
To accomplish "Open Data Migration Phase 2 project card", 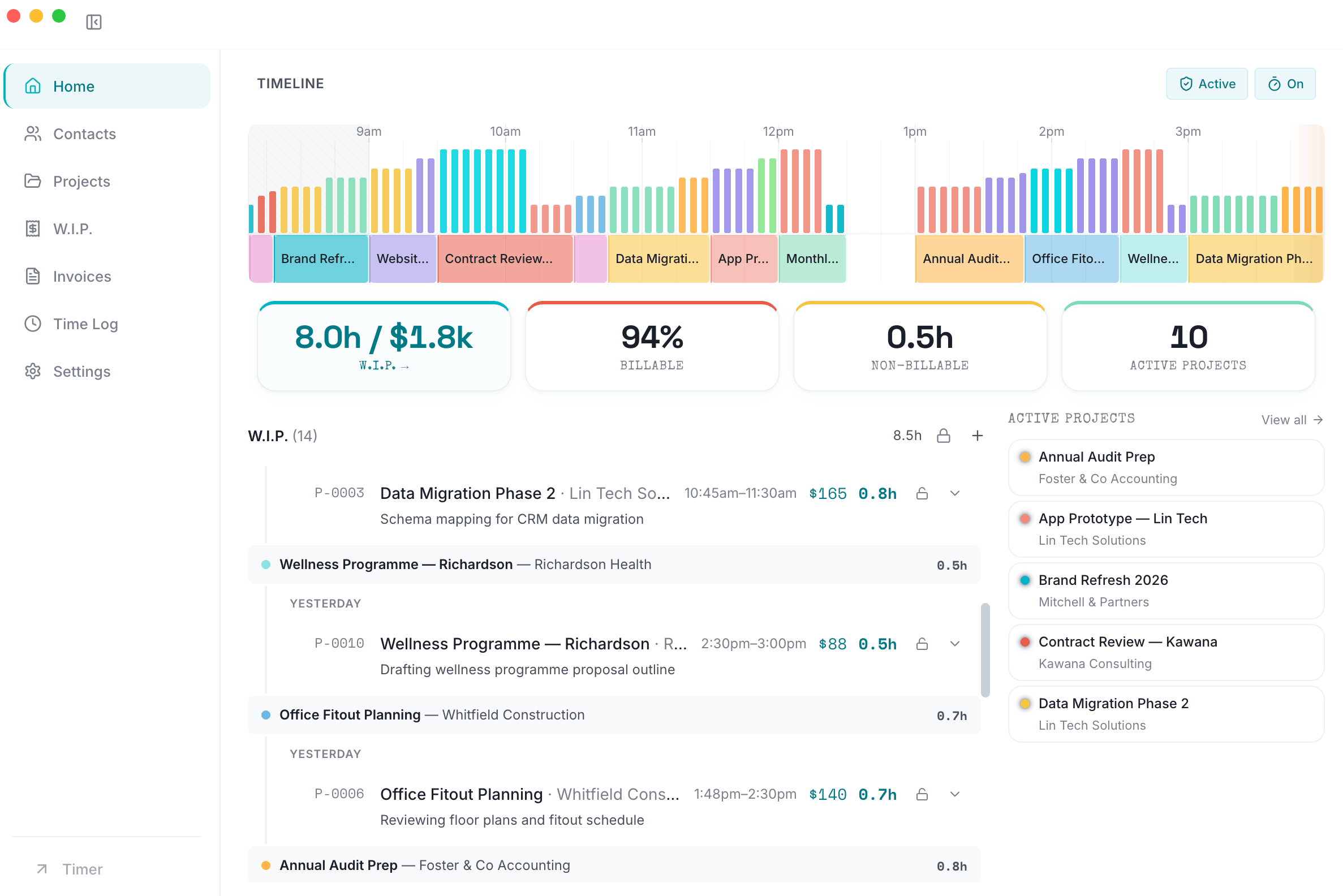I will click(1166, 714).
